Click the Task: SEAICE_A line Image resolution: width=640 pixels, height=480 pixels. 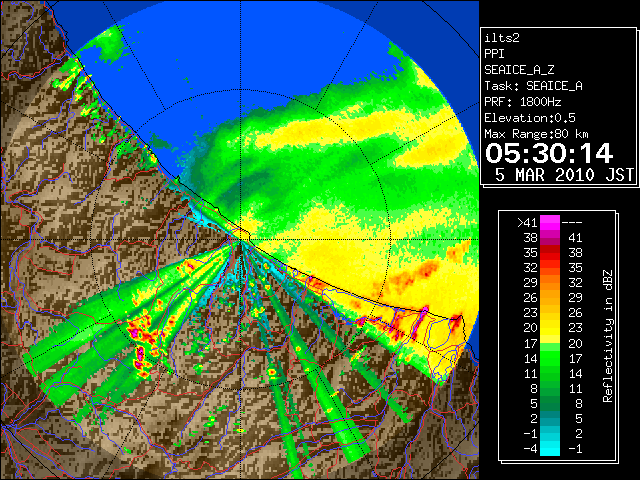pyautogui.click(x=533, y=86)
